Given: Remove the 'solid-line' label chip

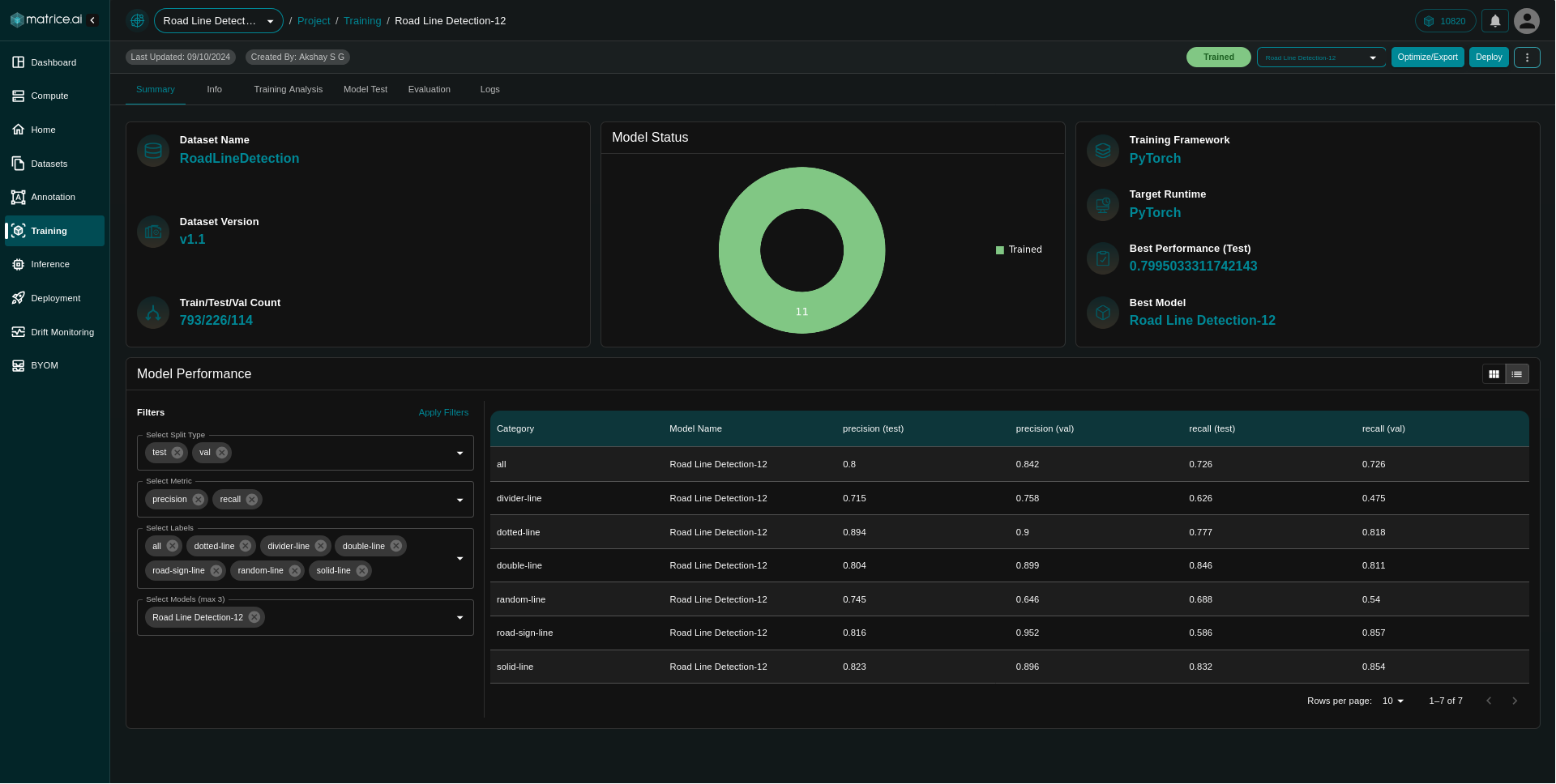Looking at the screenshot, I should coord(362,571).
